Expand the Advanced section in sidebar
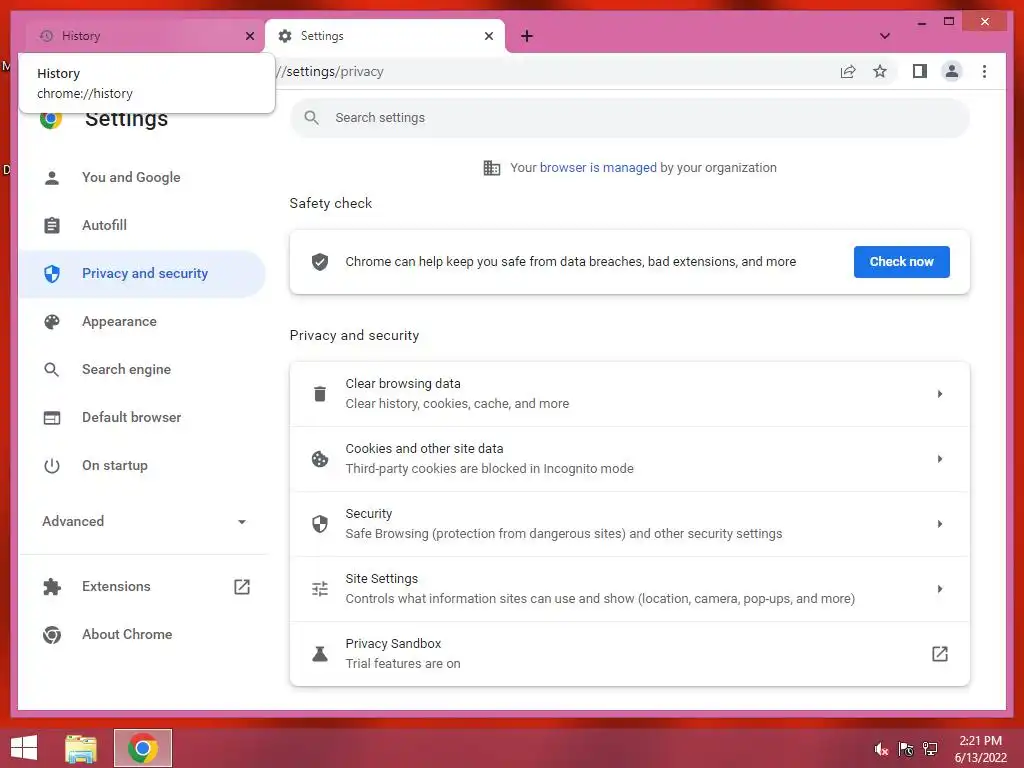This screenshot has width=1024, height=768. 143,521
